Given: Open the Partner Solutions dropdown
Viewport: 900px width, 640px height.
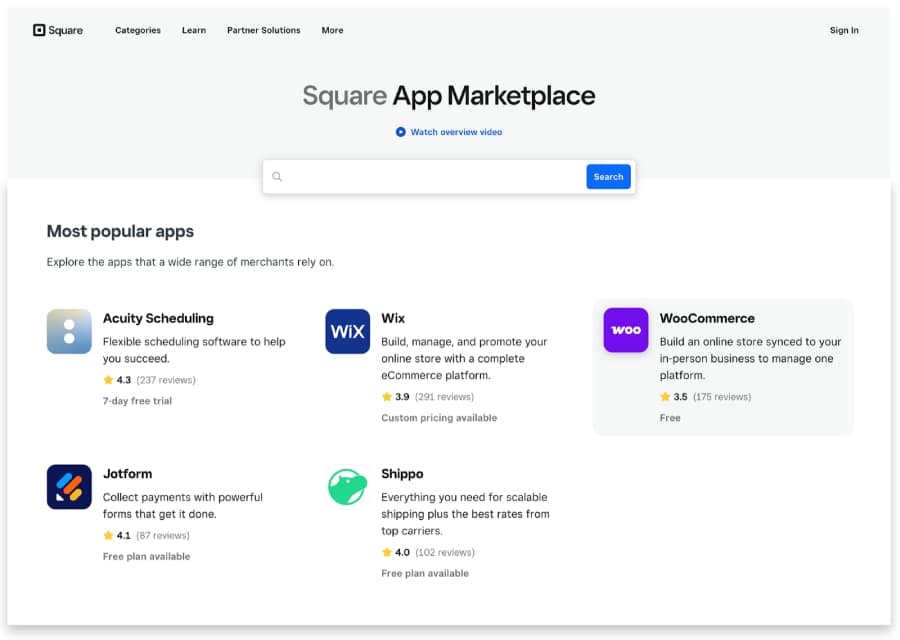Looking at the screenshot, I should tap(263, 31).
